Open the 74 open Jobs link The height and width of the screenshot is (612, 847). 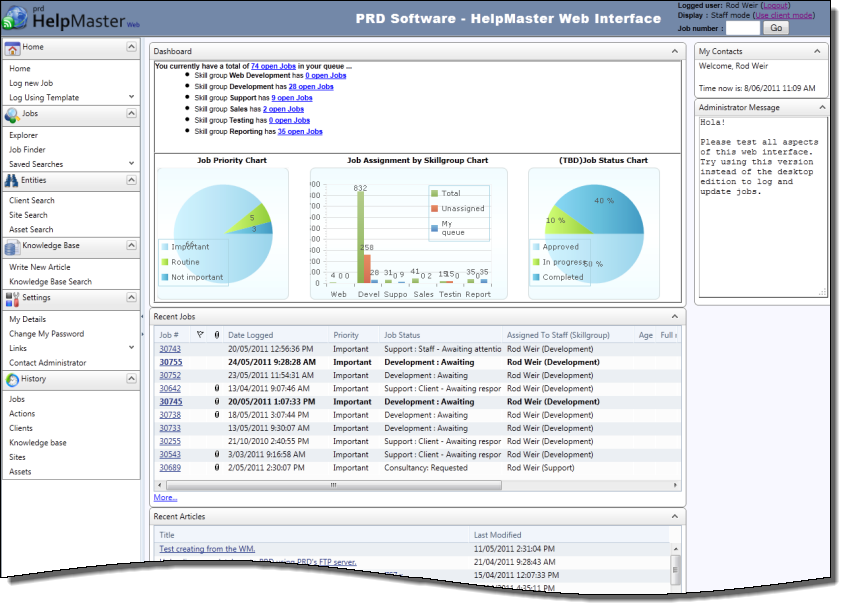(273, 66)
